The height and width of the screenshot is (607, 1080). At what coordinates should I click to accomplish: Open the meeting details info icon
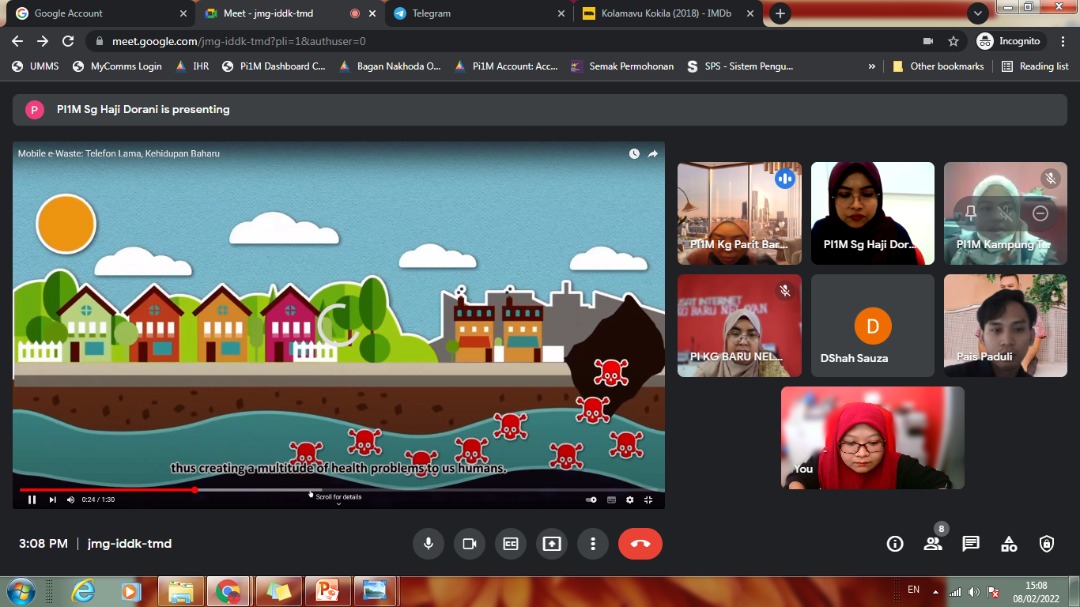895,544
